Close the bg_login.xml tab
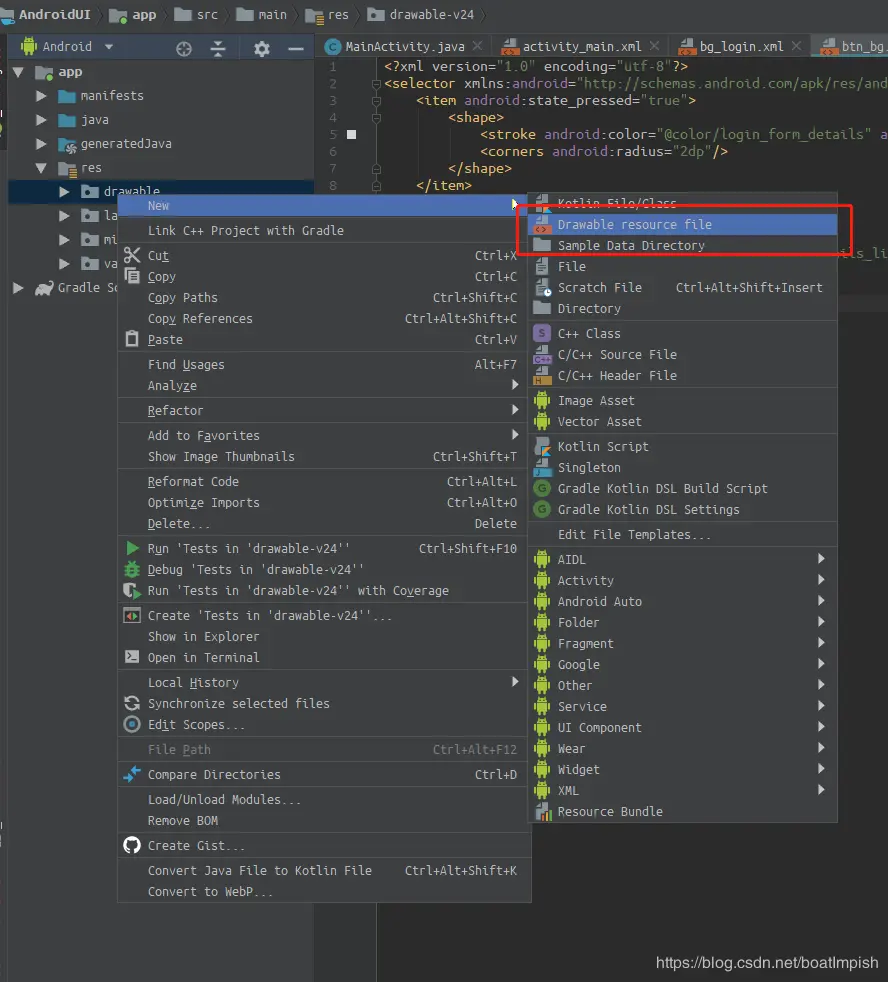Viewport: 888px width, 982px height. pos(796,46)
